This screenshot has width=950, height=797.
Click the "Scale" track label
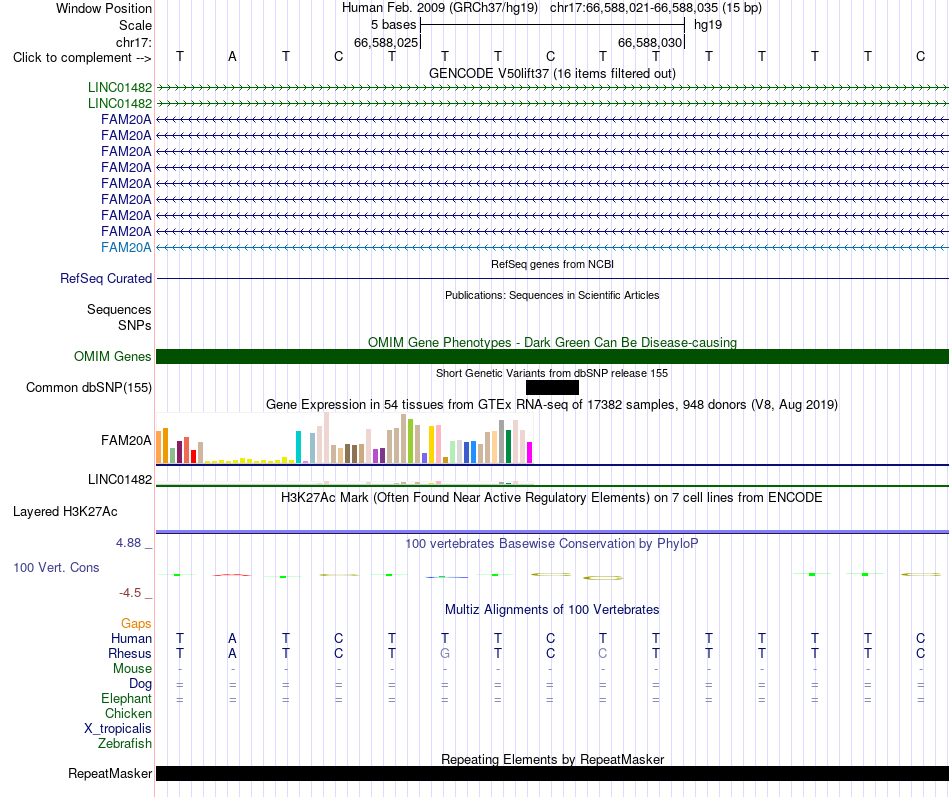coord(135,25)
